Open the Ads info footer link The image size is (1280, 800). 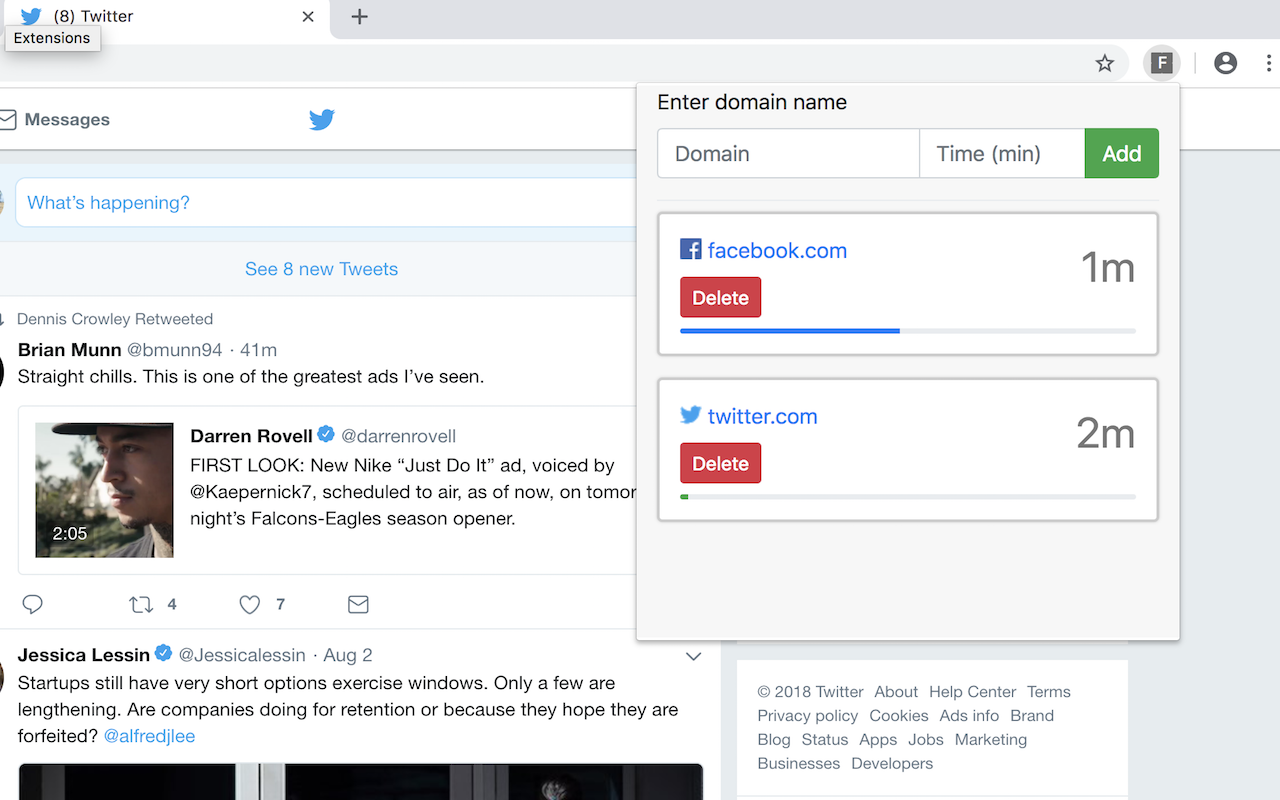coord(969,716)
